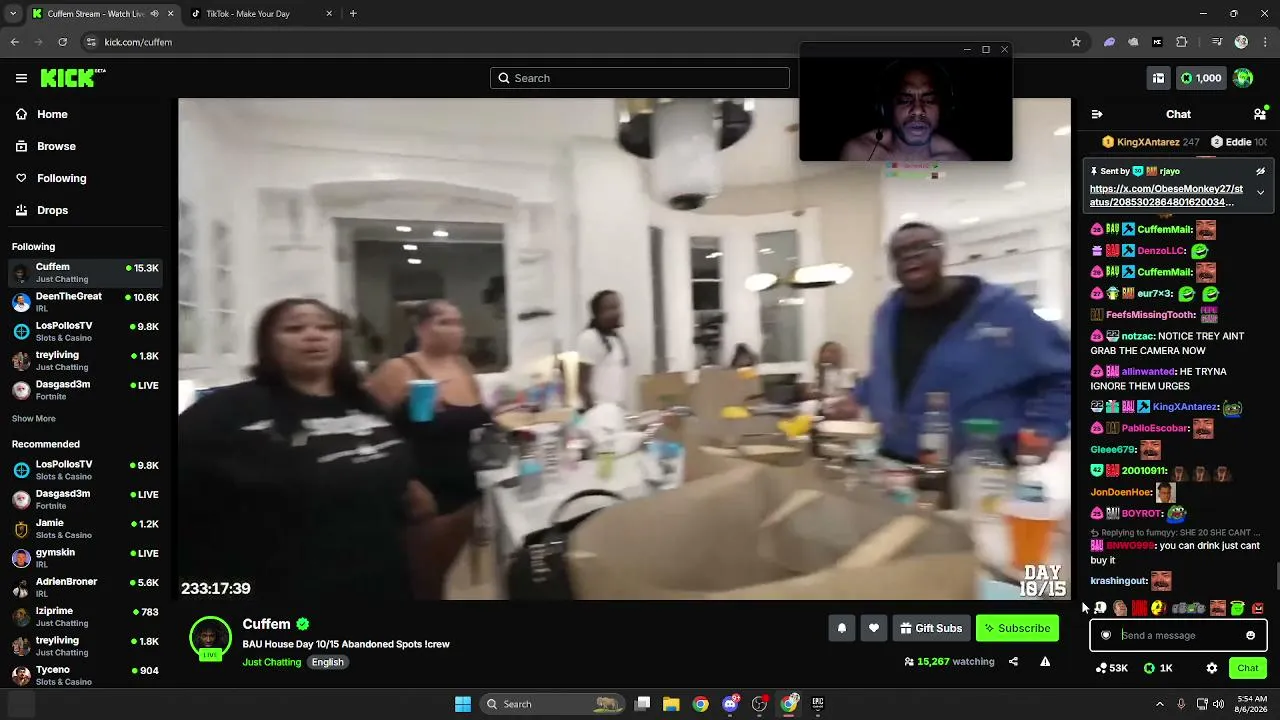Viewport: 1280px width, 720px height.
Task: Expand Following list with Show More
Action: [34, 418]
